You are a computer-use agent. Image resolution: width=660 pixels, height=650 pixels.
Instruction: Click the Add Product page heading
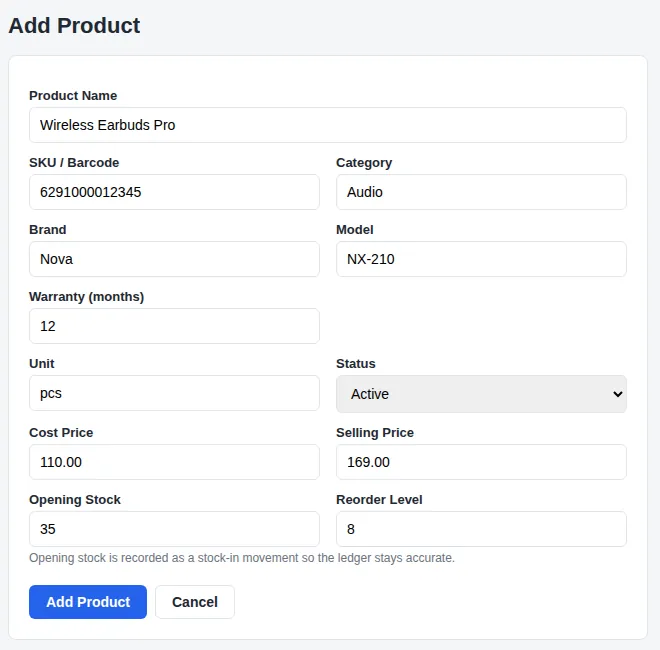[74, 25]
